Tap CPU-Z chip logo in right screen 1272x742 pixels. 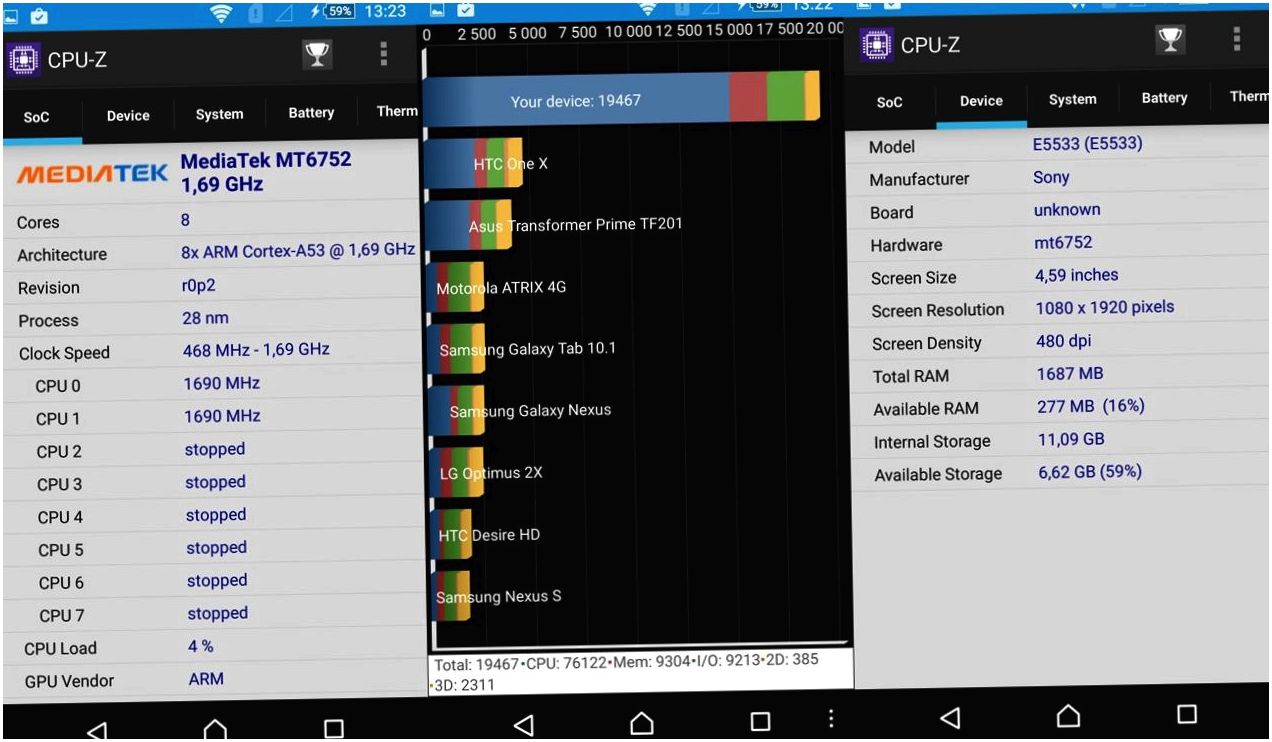(x=877, y=44)
